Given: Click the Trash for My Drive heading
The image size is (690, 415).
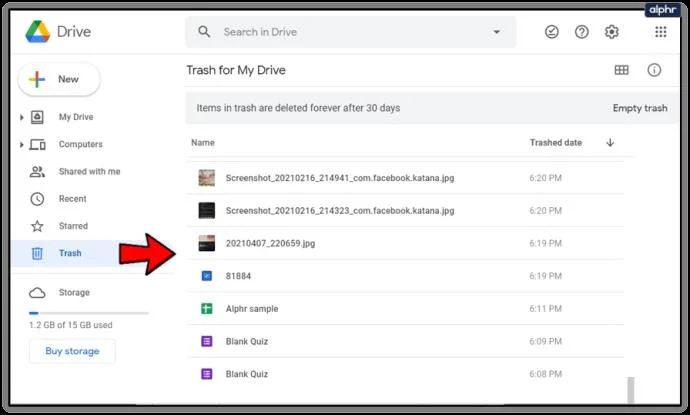Looking at the screenshot, I should coord(236,70).
